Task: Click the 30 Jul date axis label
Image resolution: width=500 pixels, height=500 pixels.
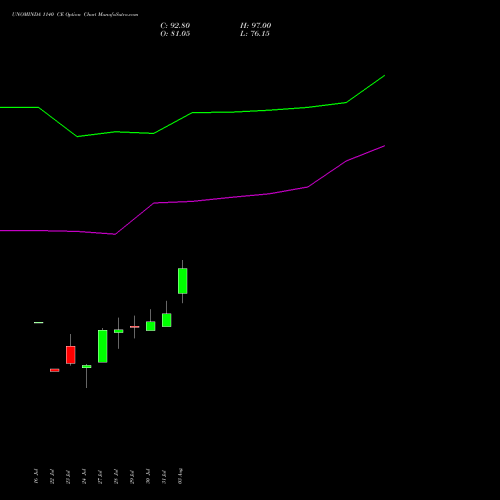Action: [x=148, y=477]
